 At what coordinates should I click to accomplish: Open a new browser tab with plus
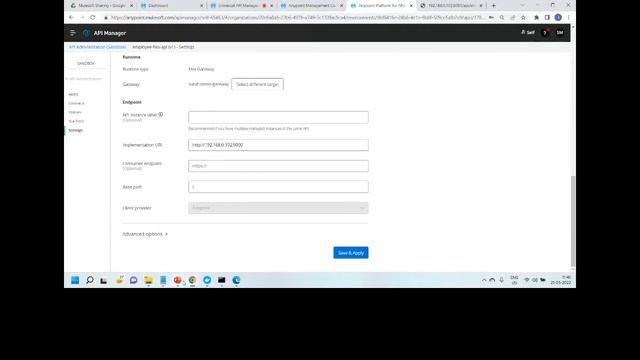tap(493, 6)
